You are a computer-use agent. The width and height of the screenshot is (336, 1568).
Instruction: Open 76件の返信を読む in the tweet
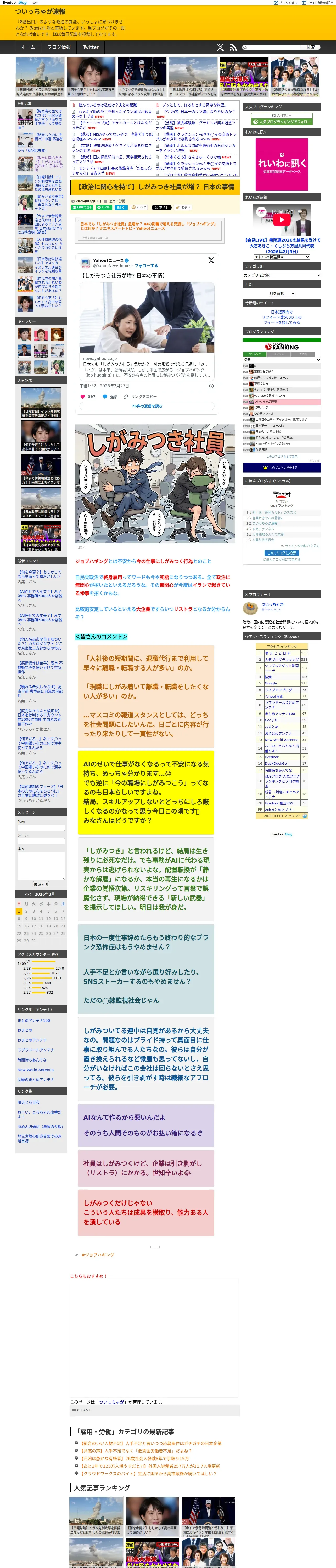(147, 406)
